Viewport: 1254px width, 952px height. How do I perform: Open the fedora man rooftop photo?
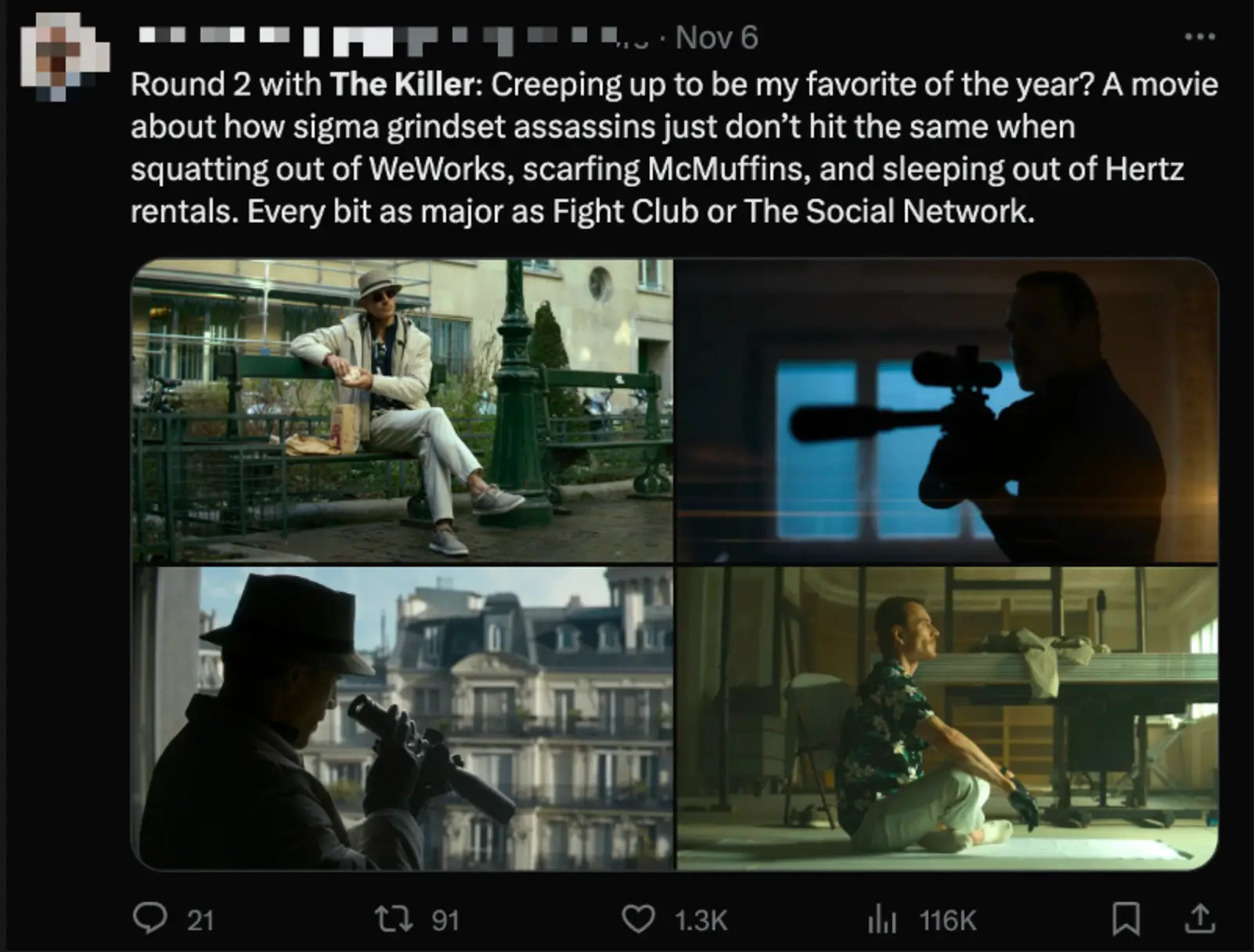coord(402,718)
